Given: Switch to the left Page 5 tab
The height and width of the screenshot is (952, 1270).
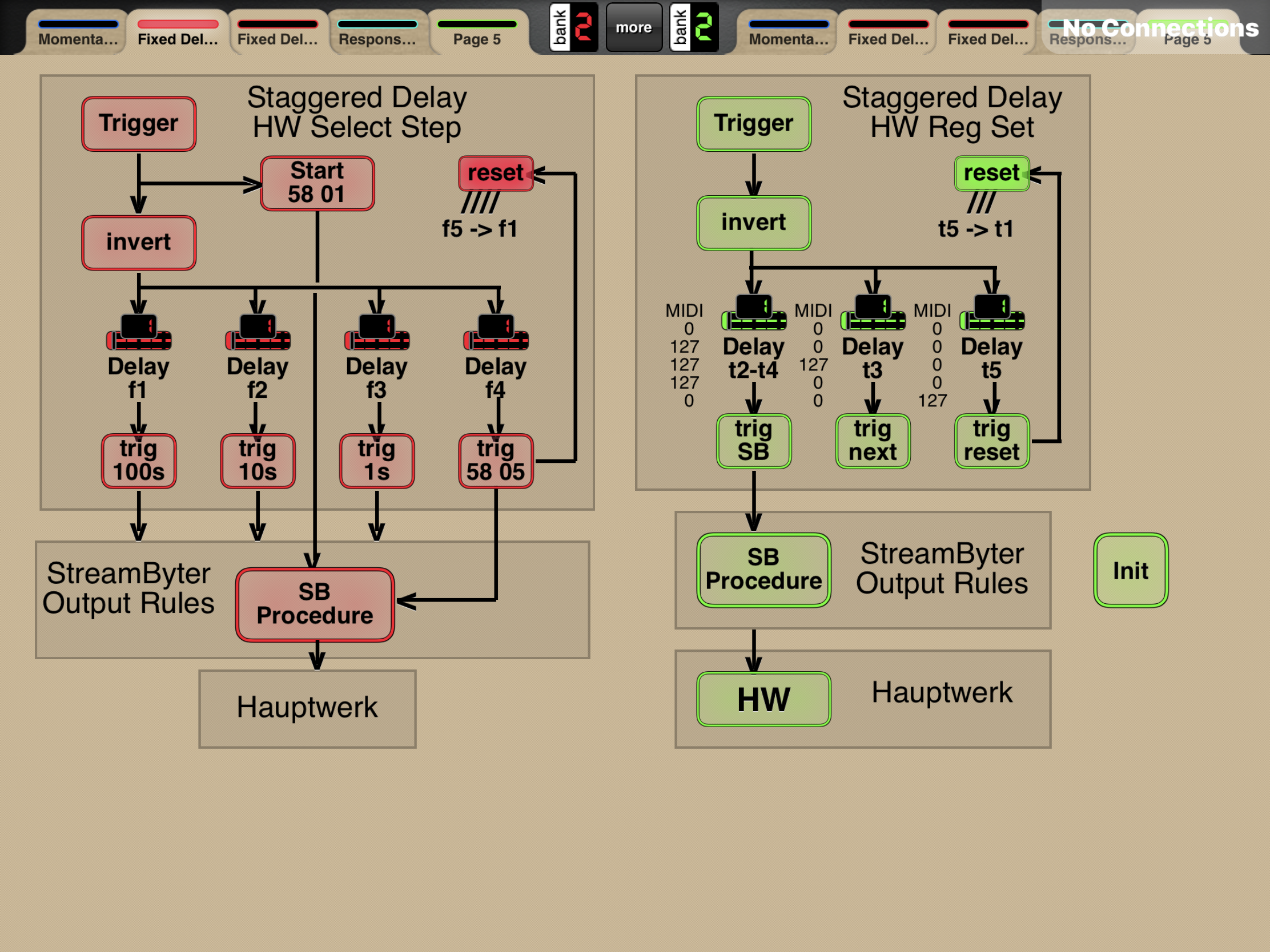Looking at the screenshot, I should [477, 33].
